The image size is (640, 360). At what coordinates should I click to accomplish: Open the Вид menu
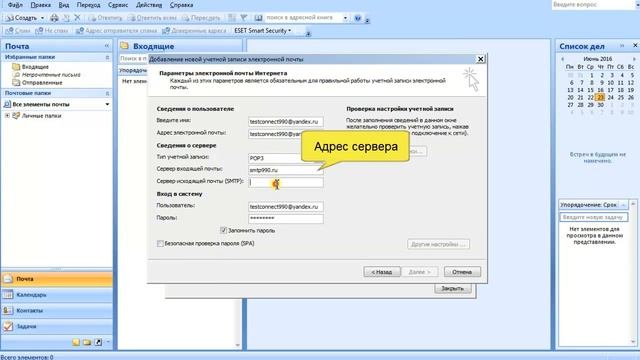pos(64,5)
